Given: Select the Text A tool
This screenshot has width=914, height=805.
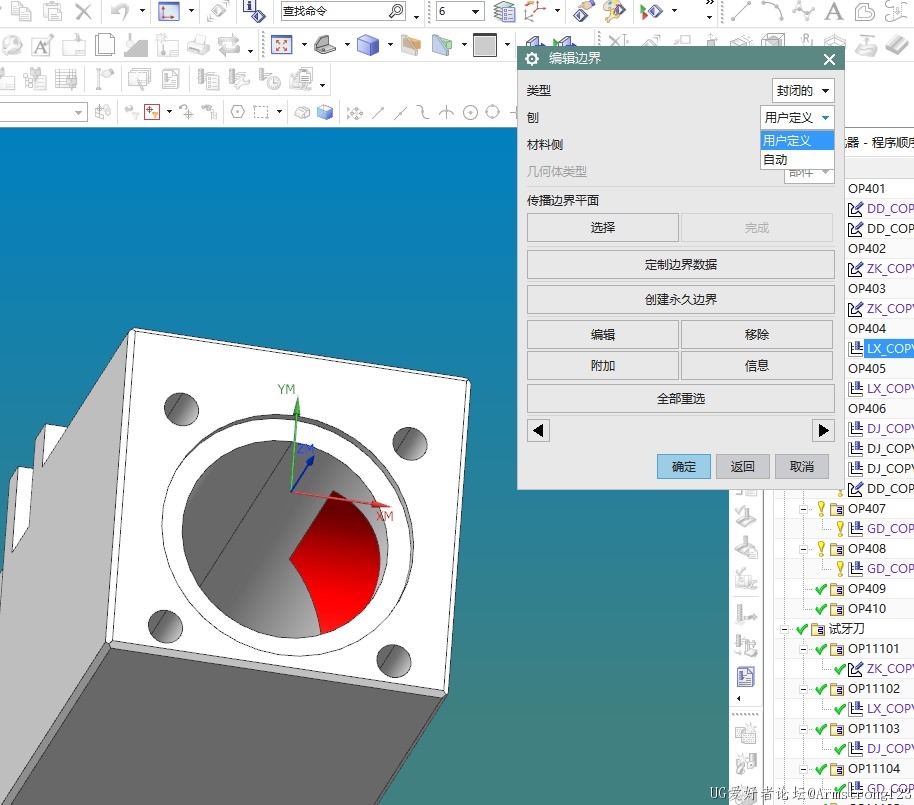Looking at the screenshot, I should (834, 11).
